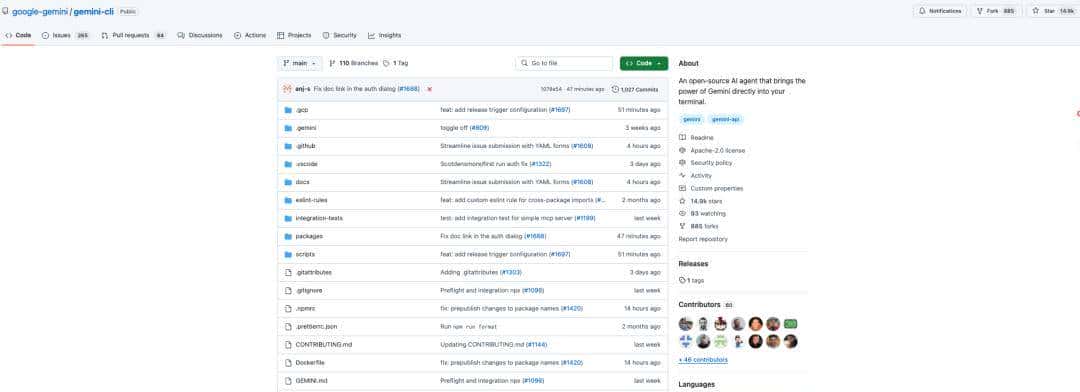Open the Activity link
1080x392 pixels.
695,176
